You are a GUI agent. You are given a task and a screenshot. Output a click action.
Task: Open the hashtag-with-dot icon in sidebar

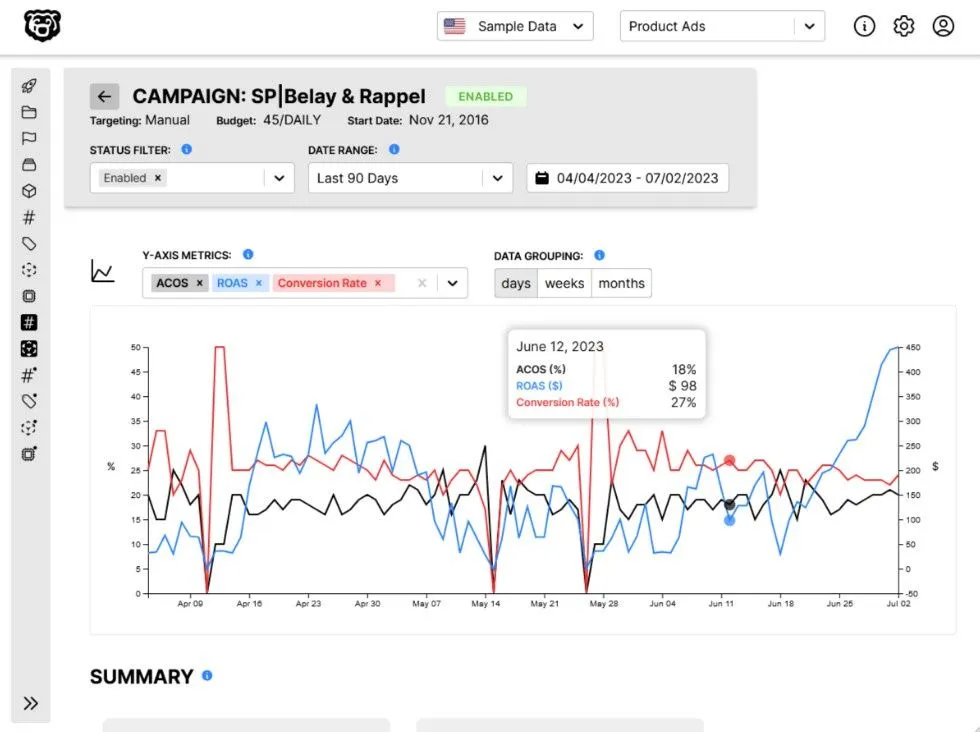point(29,375)
